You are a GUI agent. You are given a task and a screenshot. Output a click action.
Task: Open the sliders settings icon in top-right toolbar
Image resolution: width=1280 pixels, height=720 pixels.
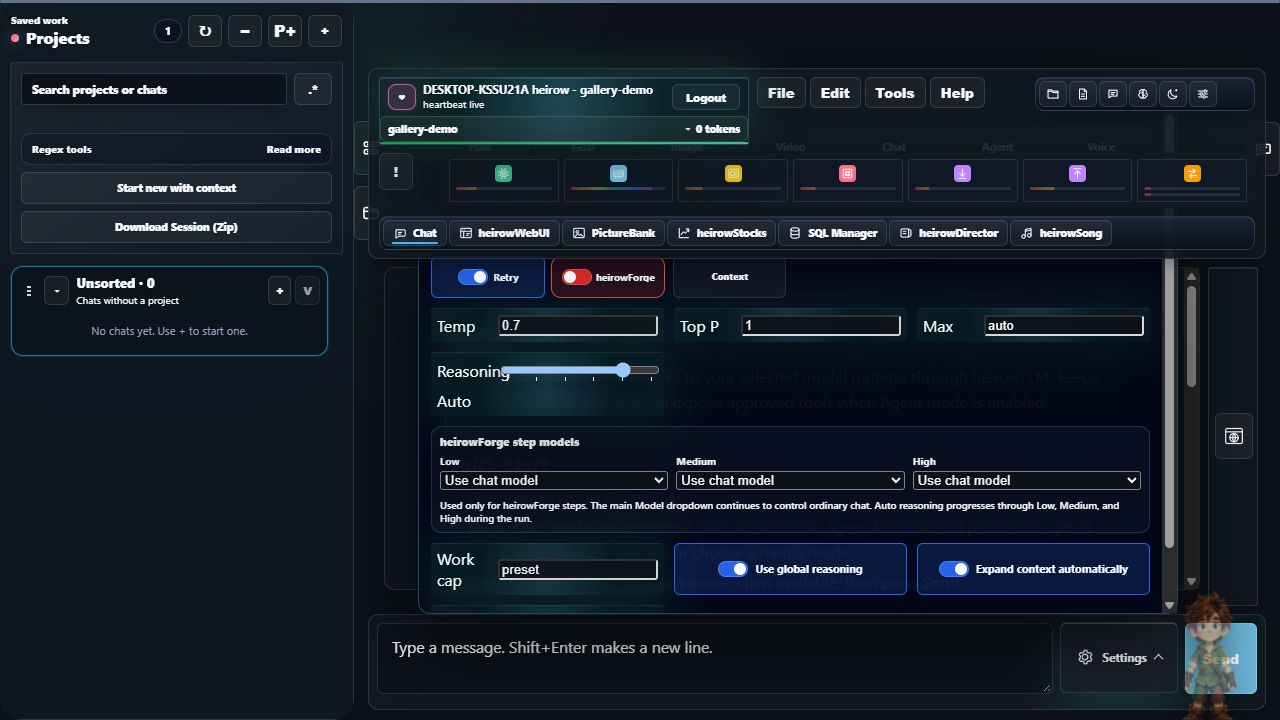click(1203, 94)
